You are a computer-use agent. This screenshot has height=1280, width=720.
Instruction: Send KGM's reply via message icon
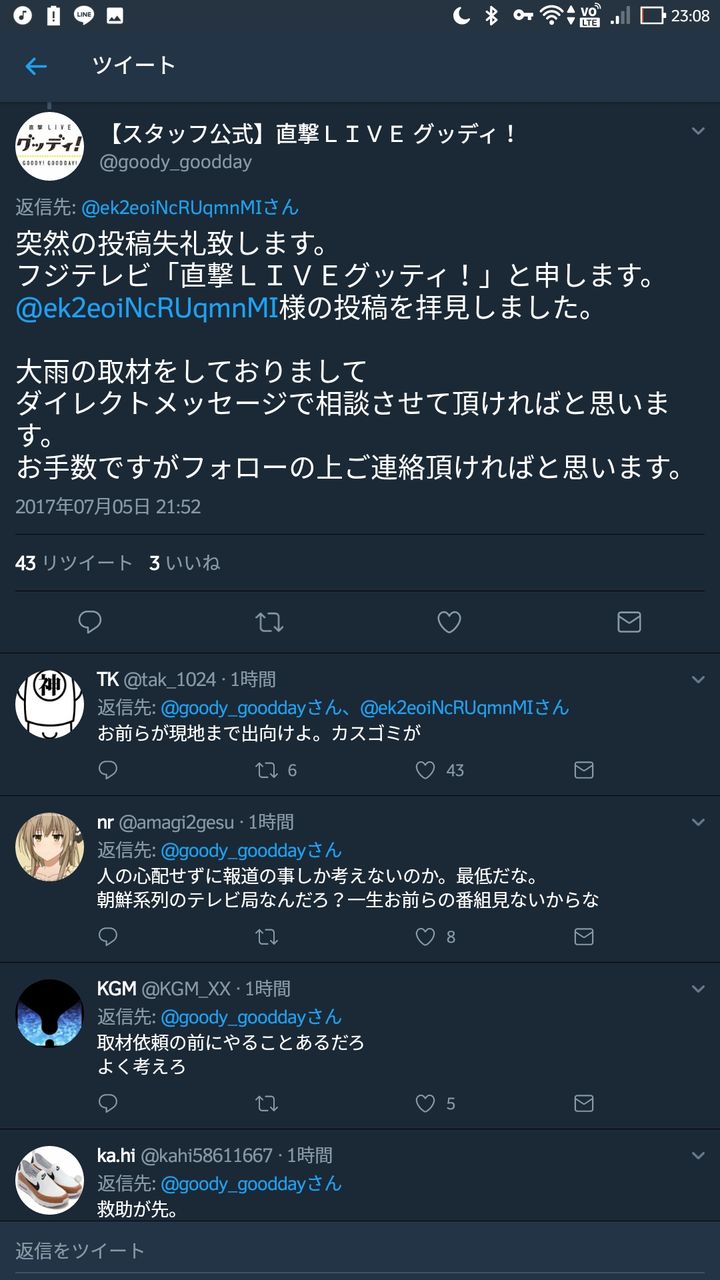pyautogui.click(x=584, y=1103)
